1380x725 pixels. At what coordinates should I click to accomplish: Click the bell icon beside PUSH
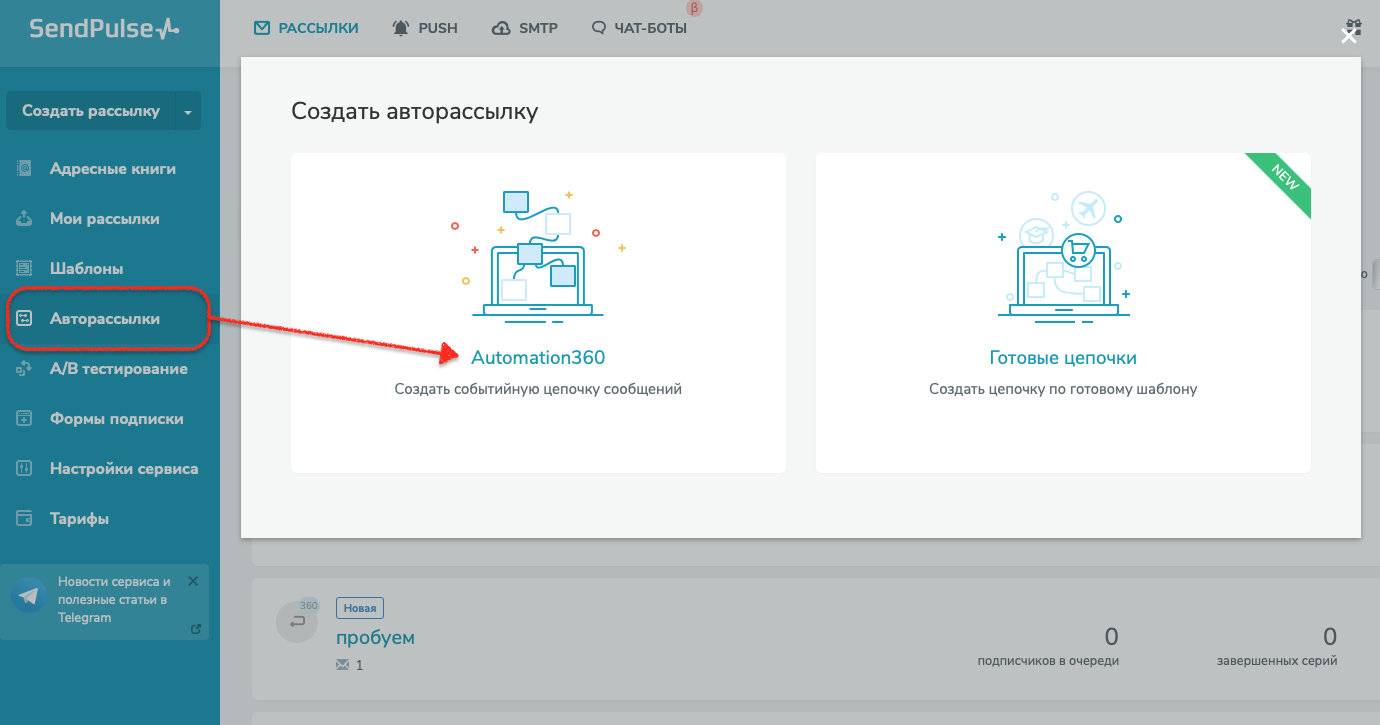pyautogui.click(x=401, y=28)
